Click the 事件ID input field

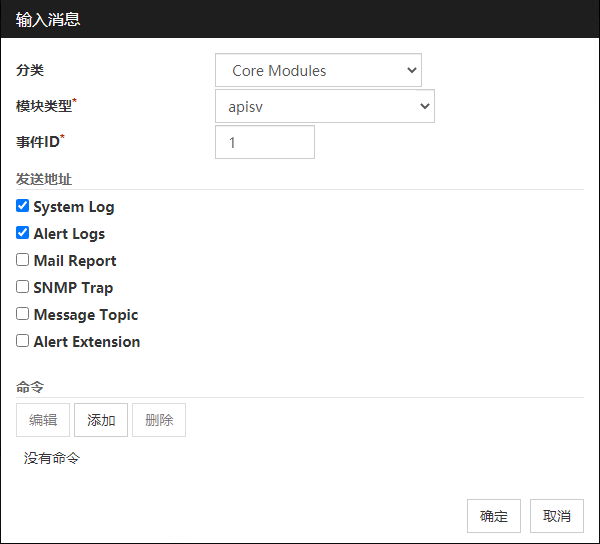264,142
